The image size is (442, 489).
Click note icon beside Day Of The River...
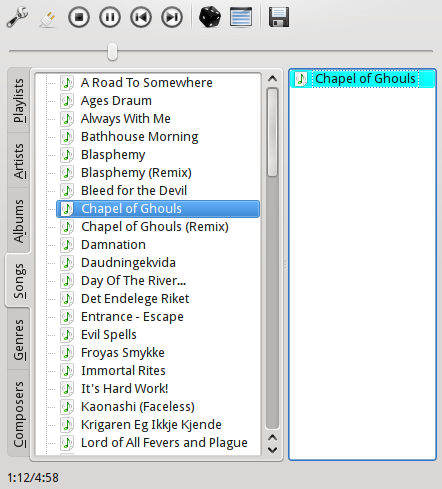click(x=67, y=281)
